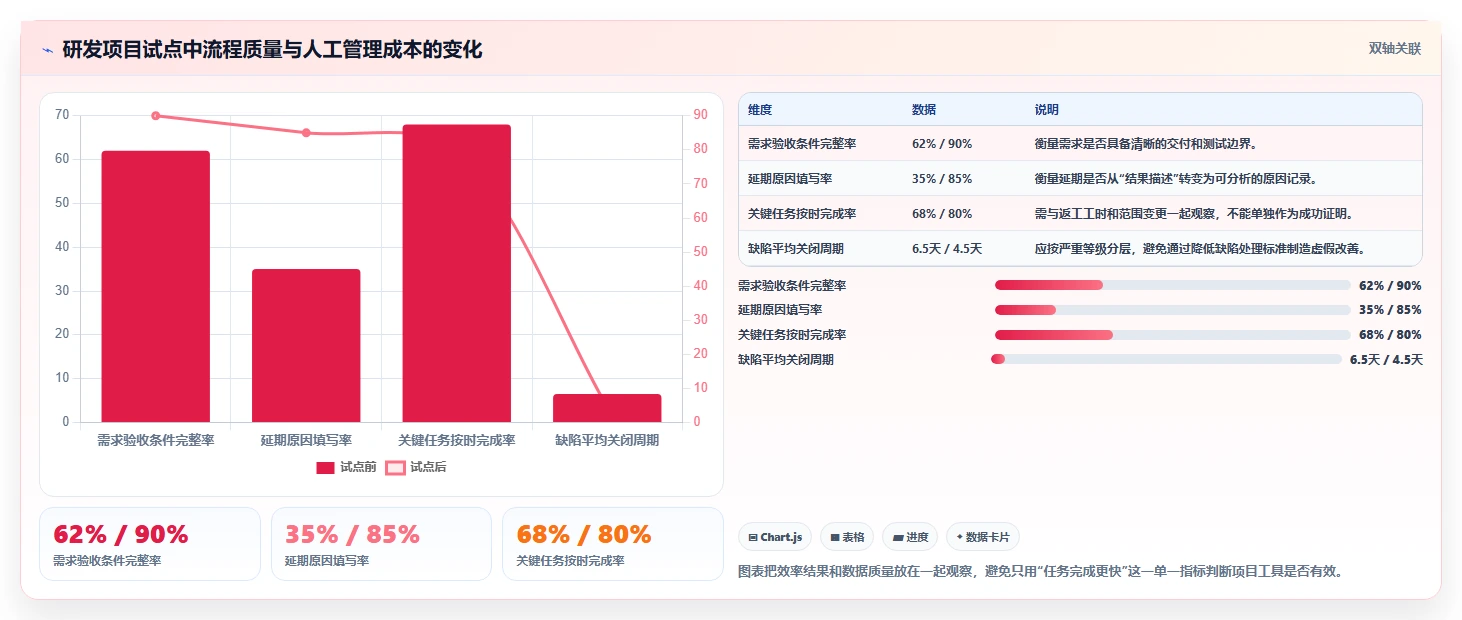1462x620 pixels.
Task: Click the lightning icon beside the dashboard title
Action: click(x=48, y=50)
